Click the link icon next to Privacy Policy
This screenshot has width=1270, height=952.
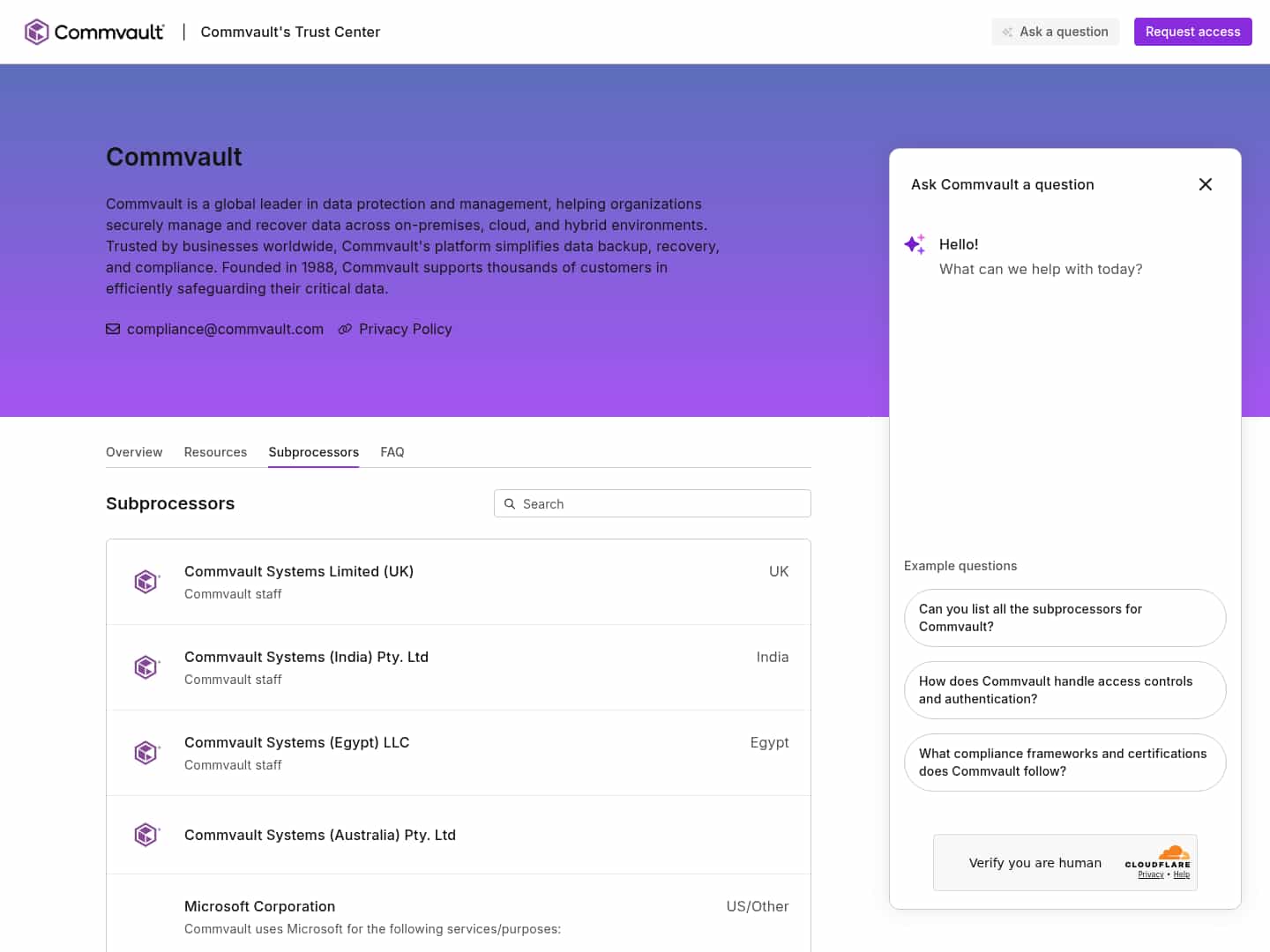tap(345, 328)
